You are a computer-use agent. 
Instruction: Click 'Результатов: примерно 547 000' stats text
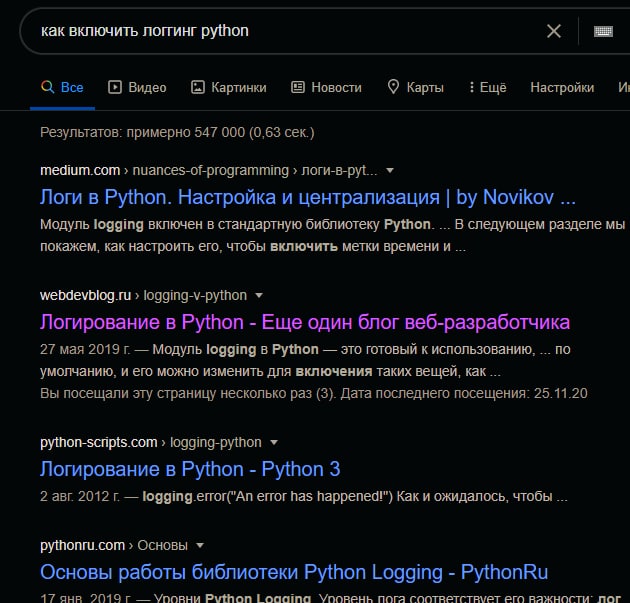click(x=177, y=132)
